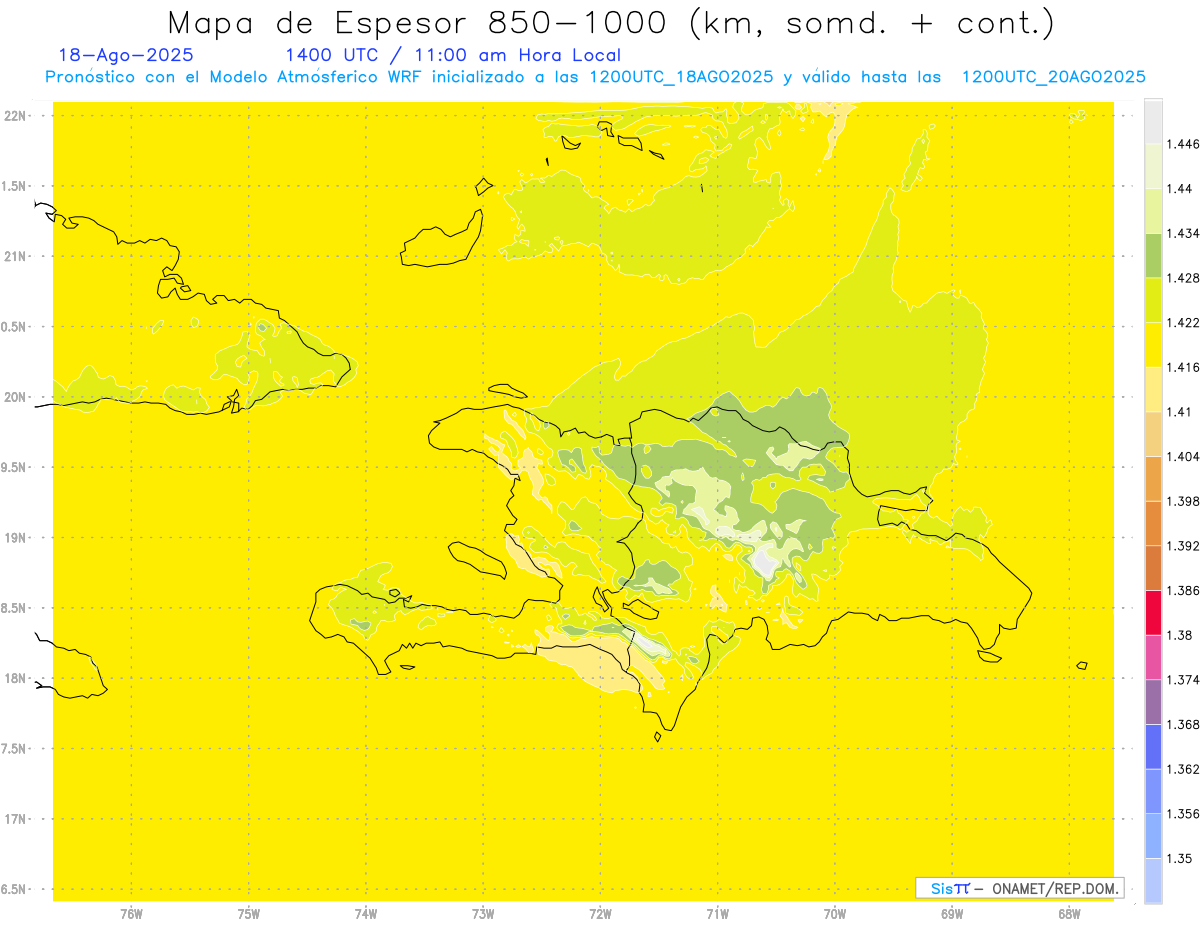1200x927 pixels.
Task: Click the '22N' latitude label
Action: pyautogui.click(x=15, y=116)
